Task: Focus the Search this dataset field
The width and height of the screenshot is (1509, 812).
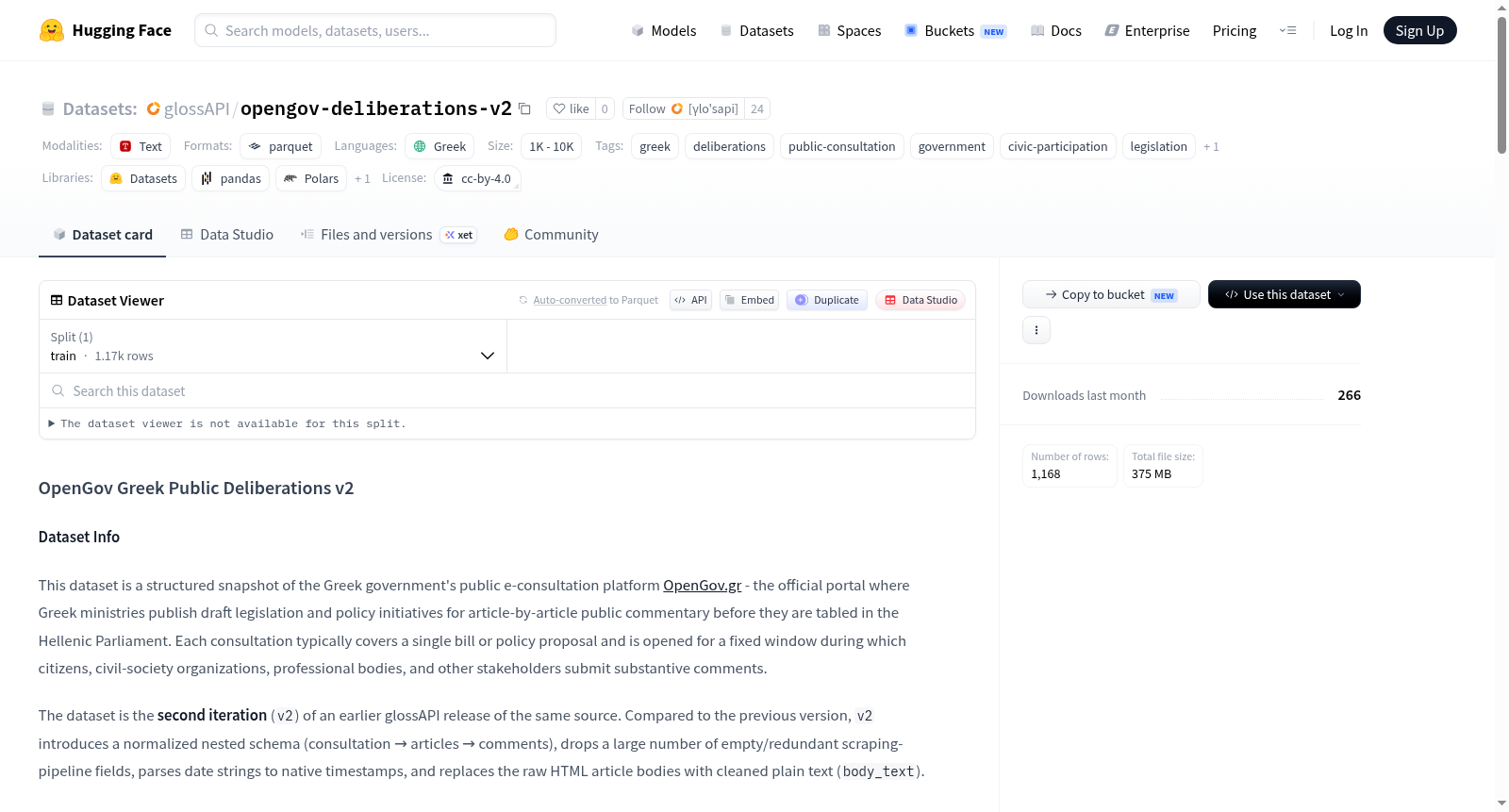Action: [507, 390]
